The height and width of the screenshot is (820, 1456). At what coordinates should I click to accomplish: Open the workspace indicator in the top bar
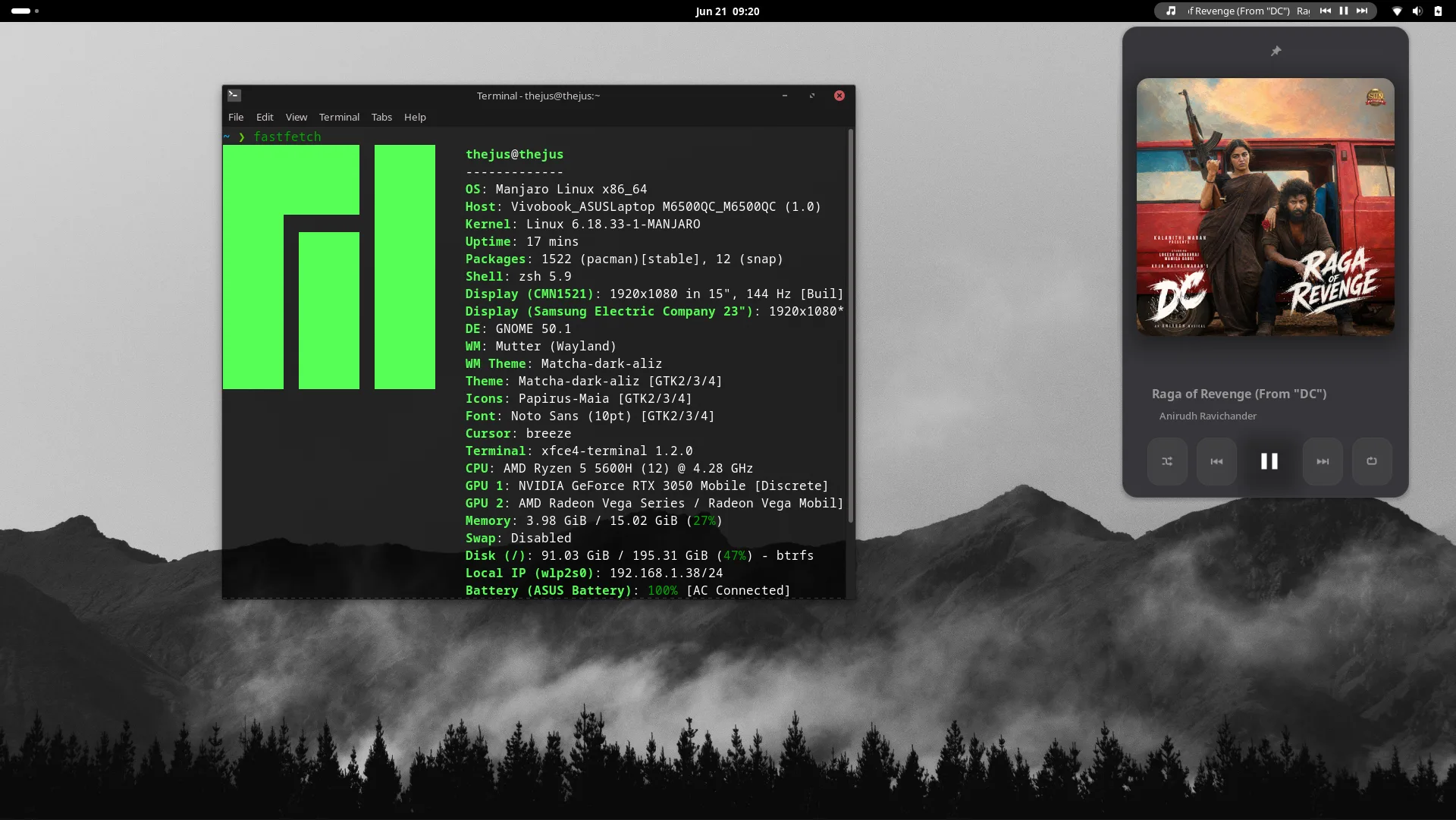pos(25,11)
